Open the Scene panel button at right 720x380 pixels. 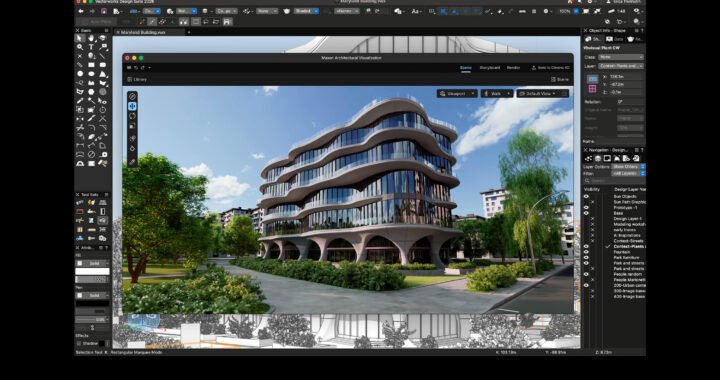tap(560, 79)
